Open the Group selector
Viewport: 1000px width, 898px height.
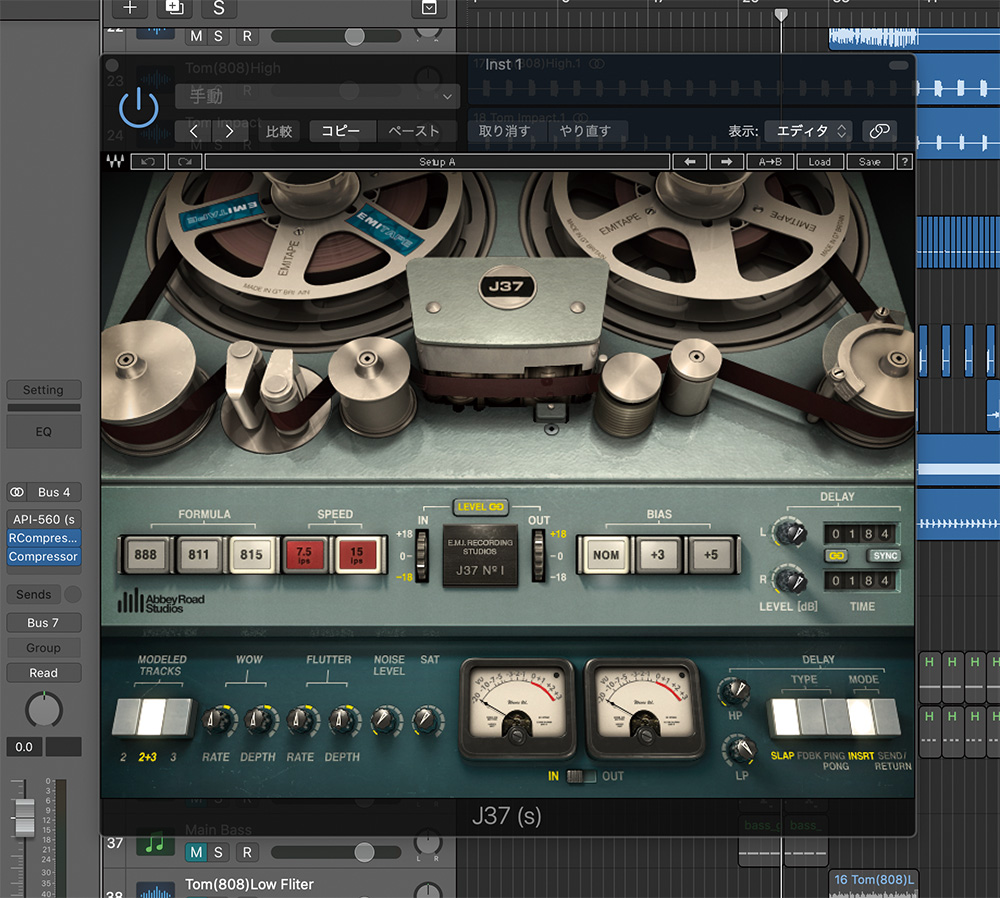pyautogui.click(x=43, y=647)
